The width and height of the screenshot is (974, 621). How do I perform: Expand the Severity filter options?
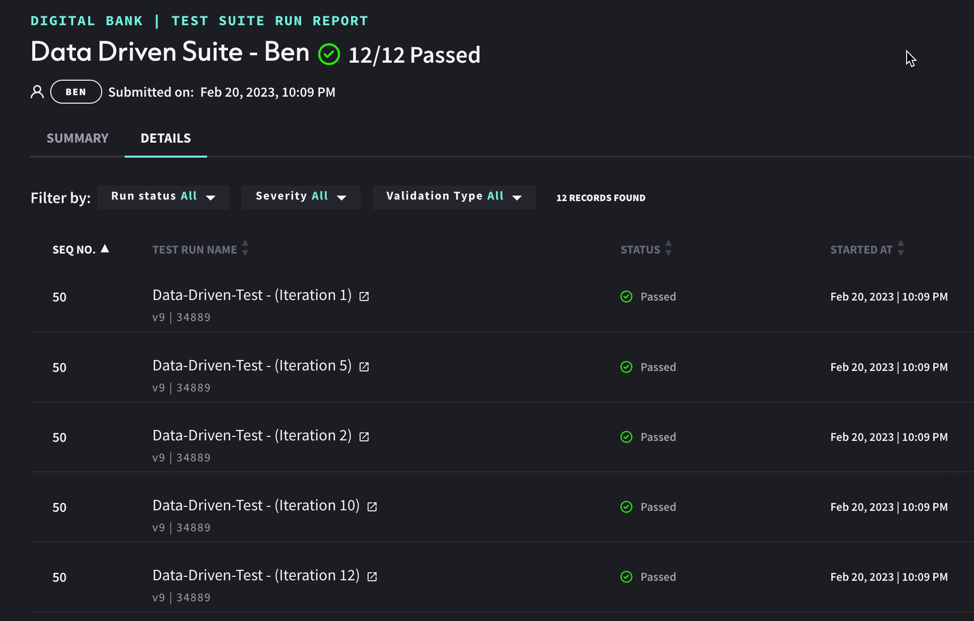pos(300,197)
